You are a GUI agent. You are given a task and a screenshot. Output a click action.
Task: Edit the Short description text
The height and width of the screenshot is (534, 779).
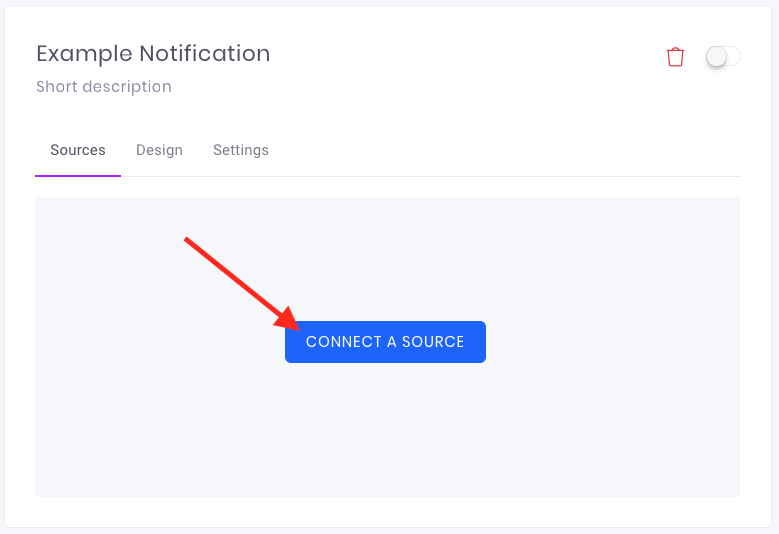[x=104, y=86]
